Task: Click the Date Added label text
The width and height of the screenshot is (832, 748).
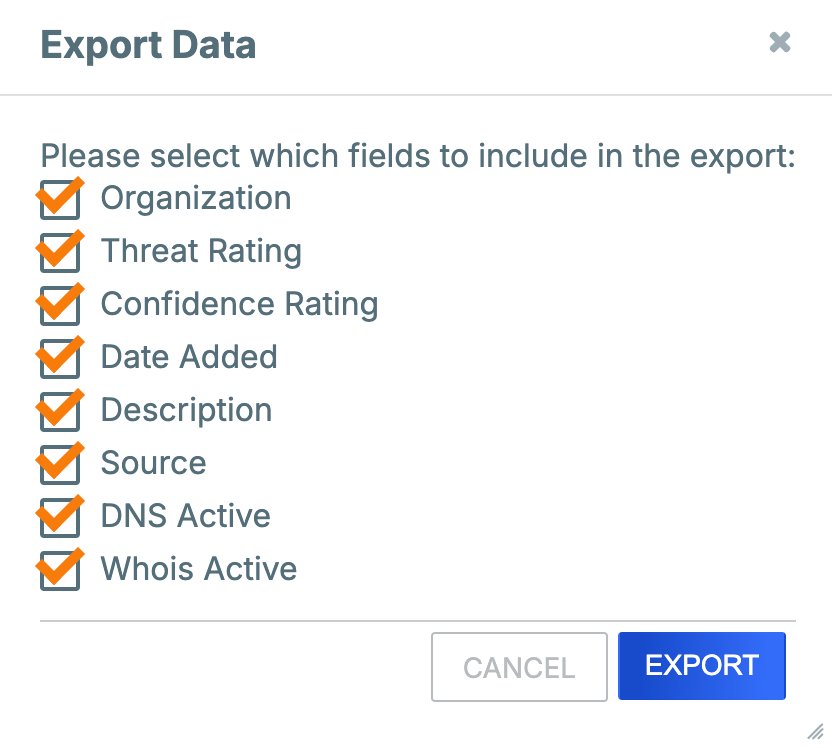Action: (x=188, y=358)
